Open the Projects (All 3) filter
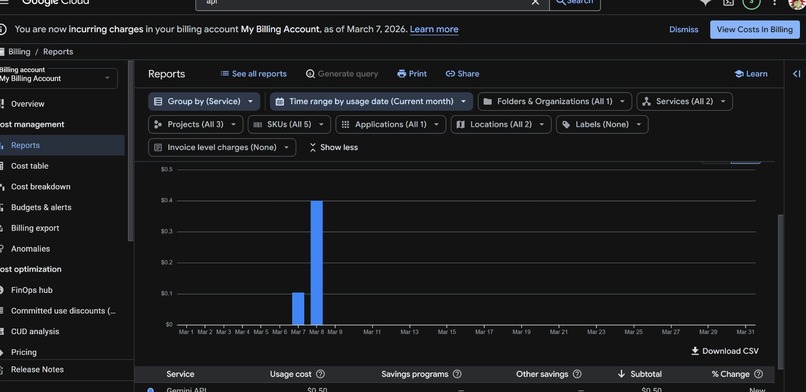Screen dimensions: 806x392 [x=195, y=124]
